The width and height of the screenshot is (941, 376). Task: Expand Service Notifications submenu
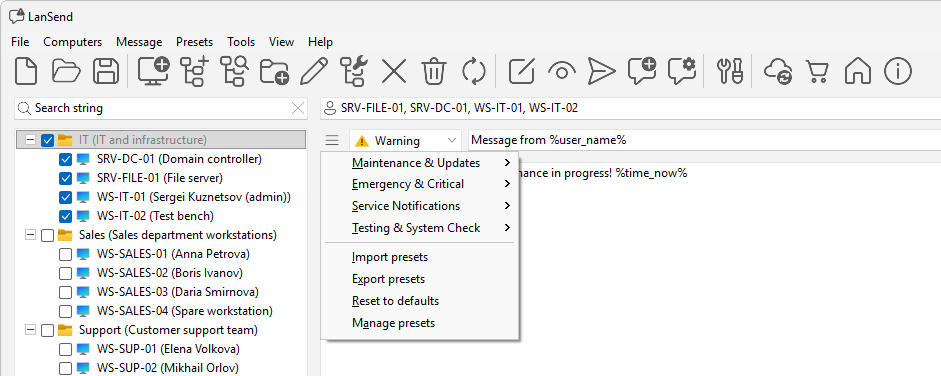click(420, 206)
